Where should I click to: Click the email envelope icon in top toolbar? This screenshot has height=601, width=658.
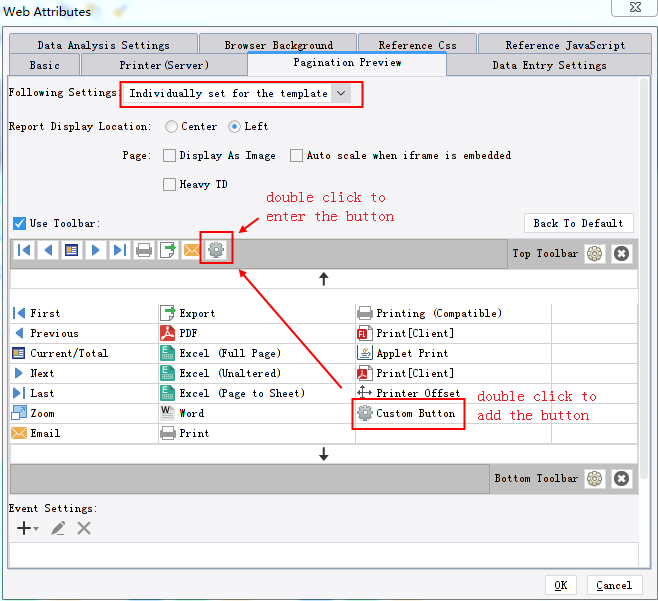tap(191, 251)
